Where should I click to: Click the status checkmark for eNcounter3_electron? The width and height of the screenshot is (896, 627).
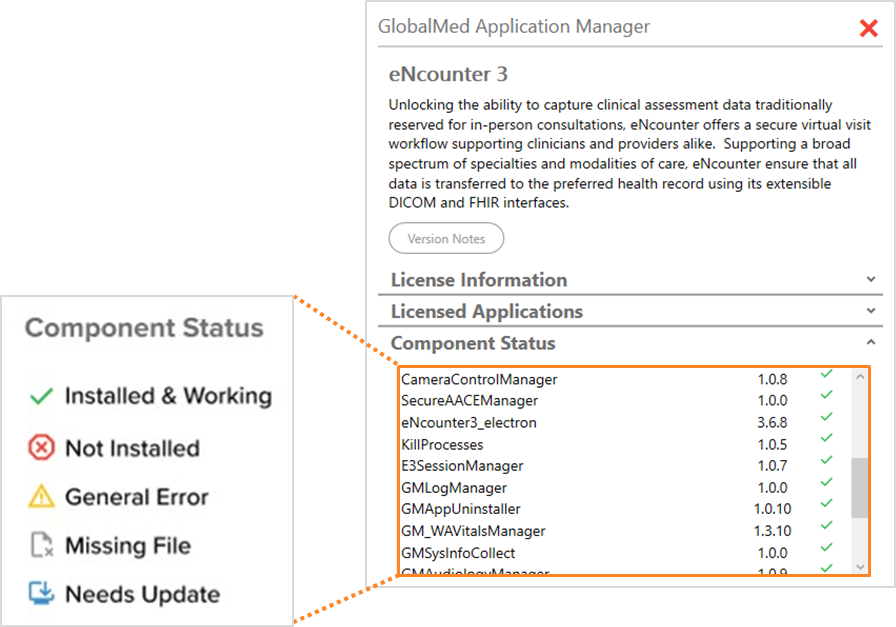[x=827, y=417]
